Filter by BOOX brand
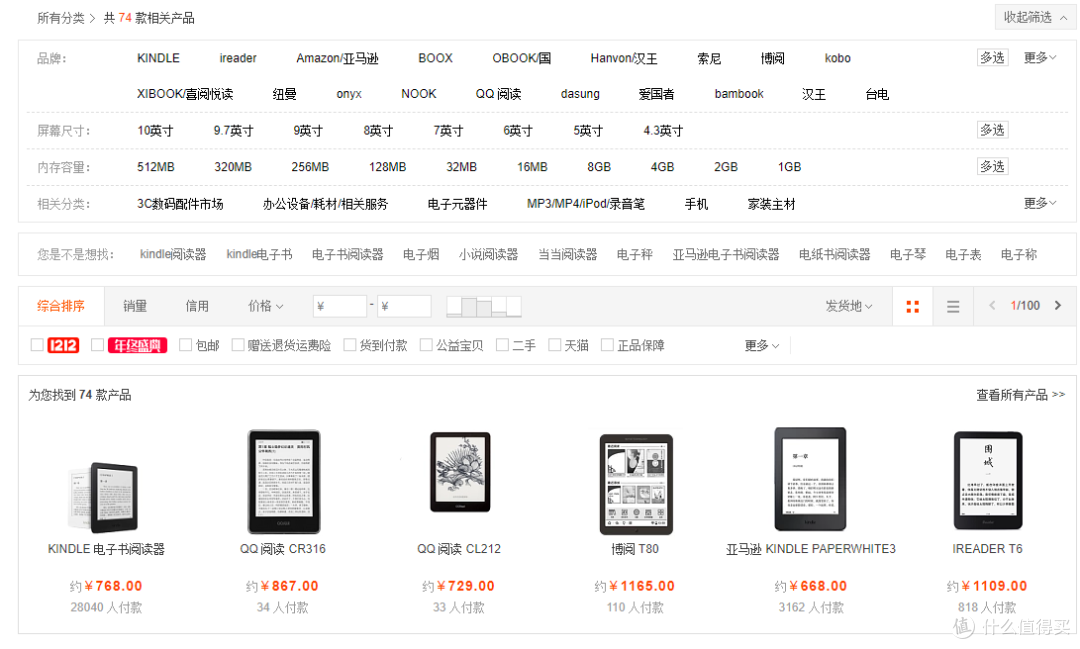 coord(435,59)
